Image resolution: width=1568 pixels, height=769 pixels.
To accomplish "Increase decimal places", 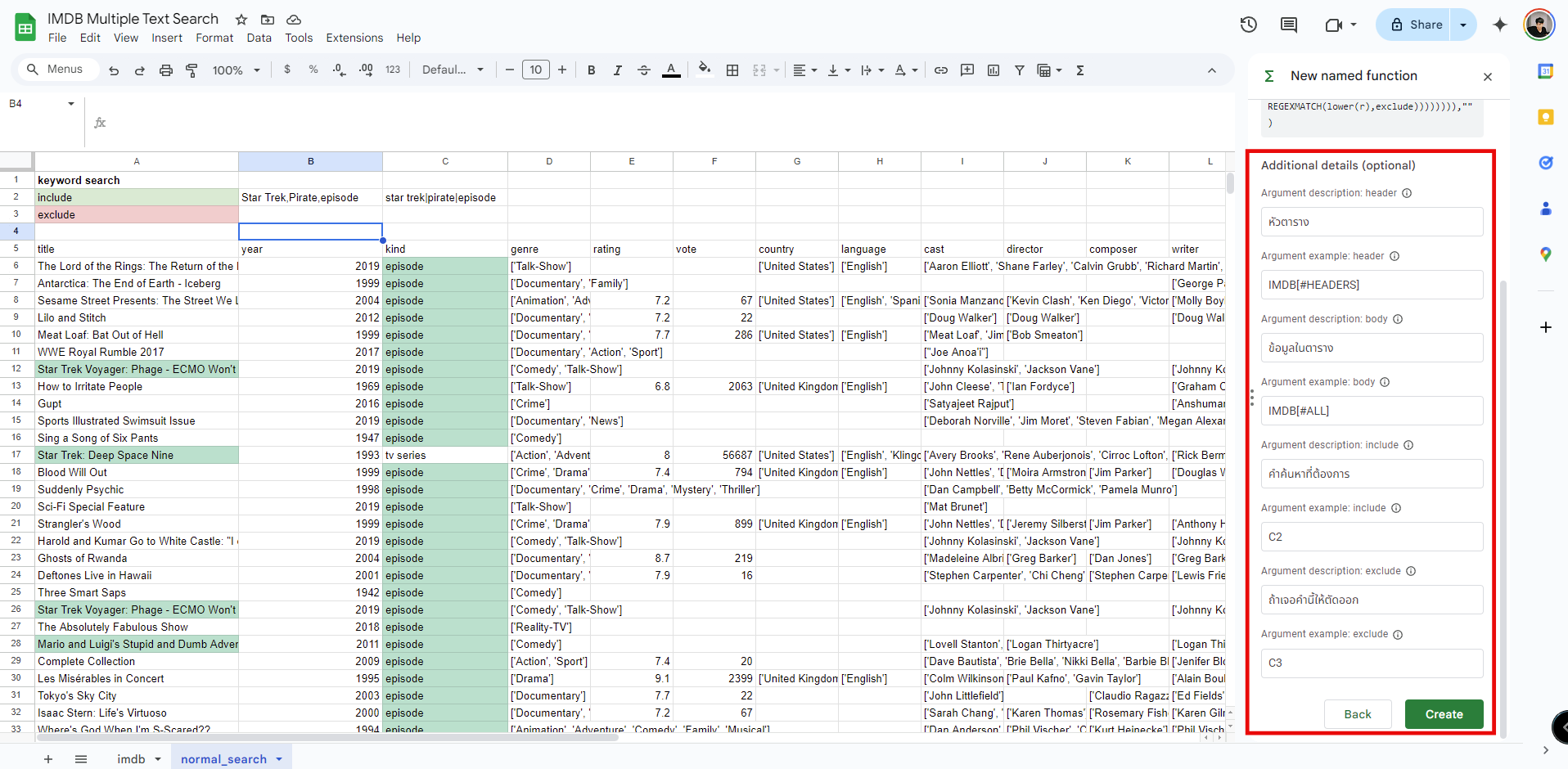I will (366, 70).
